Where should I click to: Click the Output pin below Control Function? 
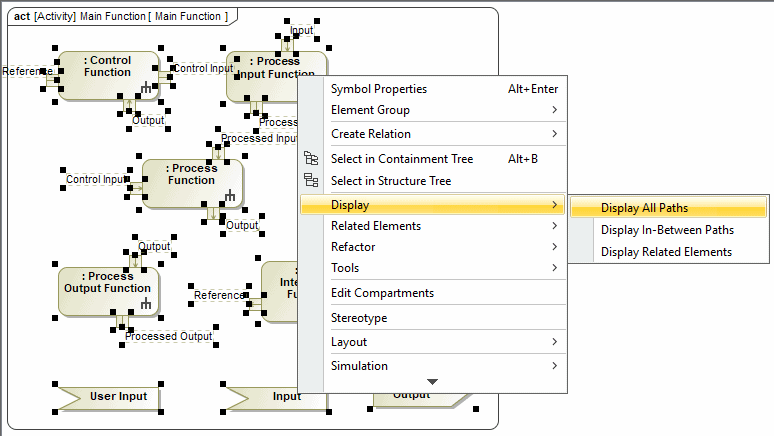point(129,107)
